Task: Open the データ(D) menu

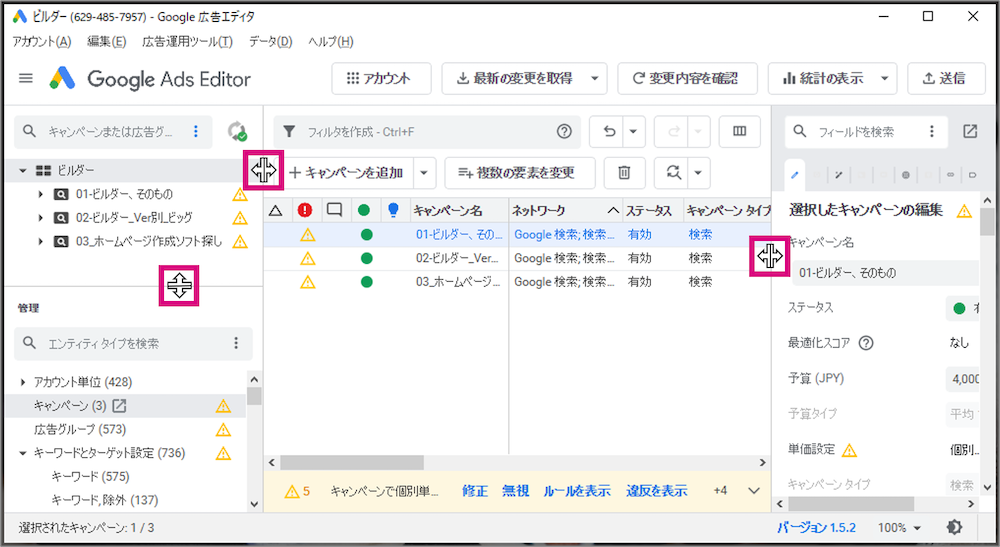Action: (270, 41)
